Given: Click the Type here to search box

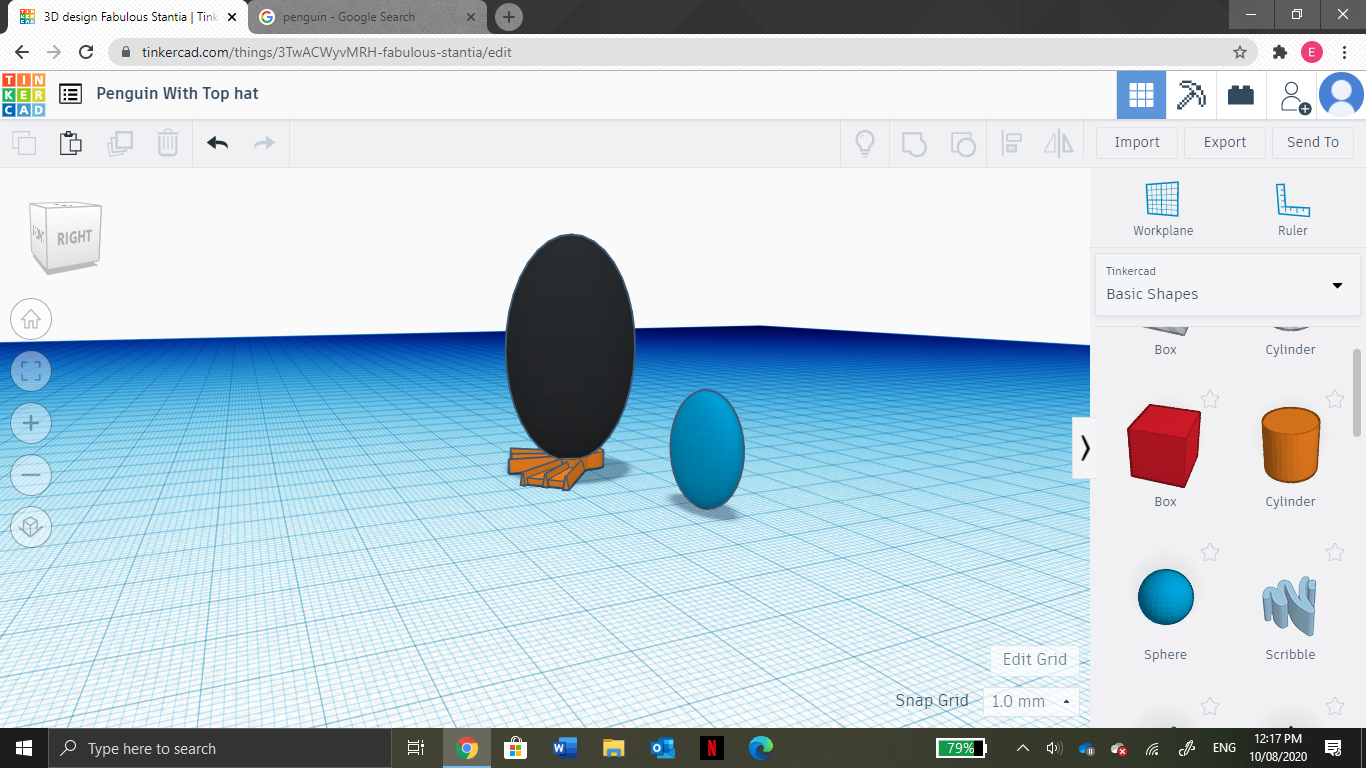Looking at the screenshot, I should click(x=220, y=748).
